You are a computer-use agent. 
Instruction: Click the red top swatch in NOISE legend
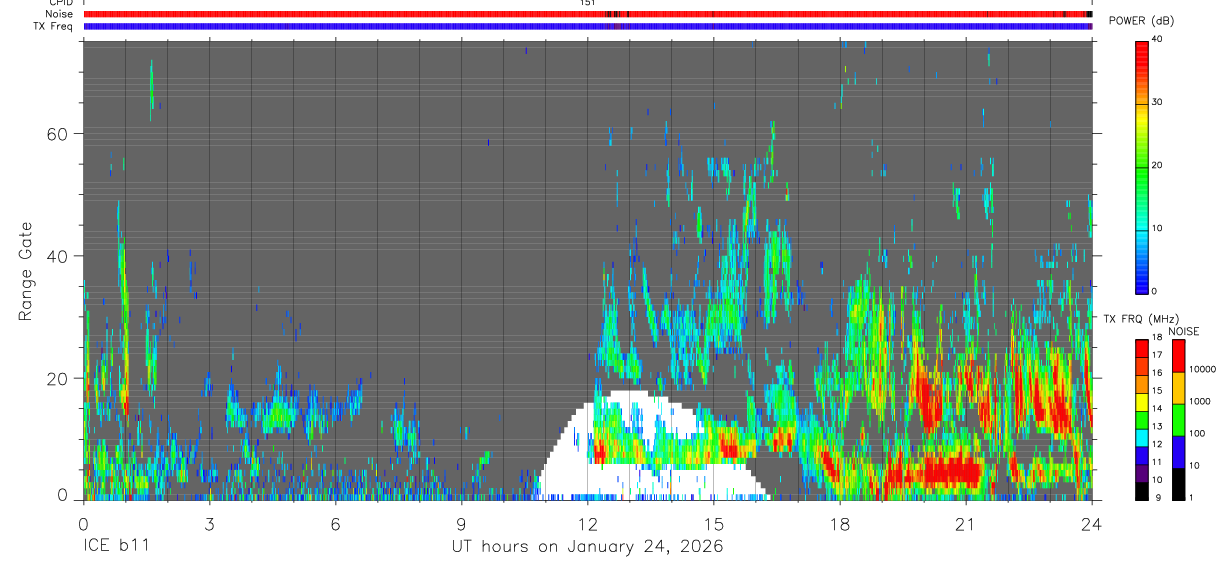pyautogui.click(x=1178, y=356)
